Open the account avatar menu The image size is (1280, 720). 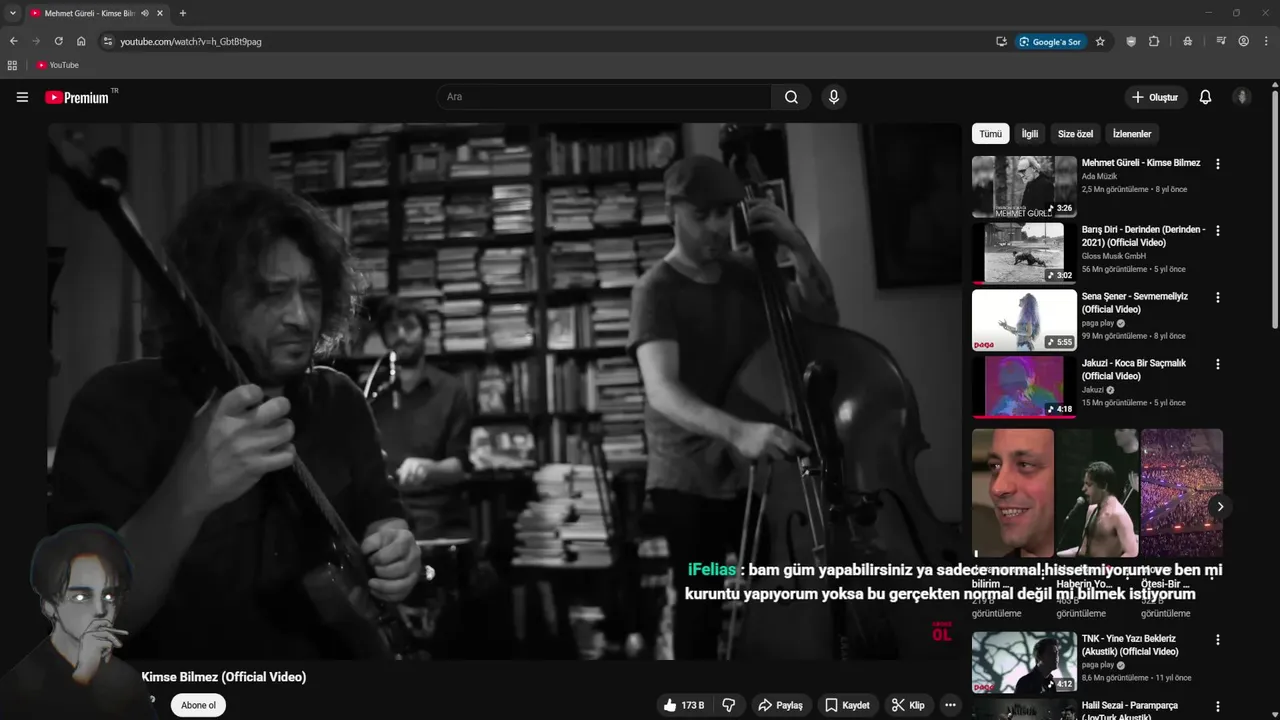tap(1242, 97)
